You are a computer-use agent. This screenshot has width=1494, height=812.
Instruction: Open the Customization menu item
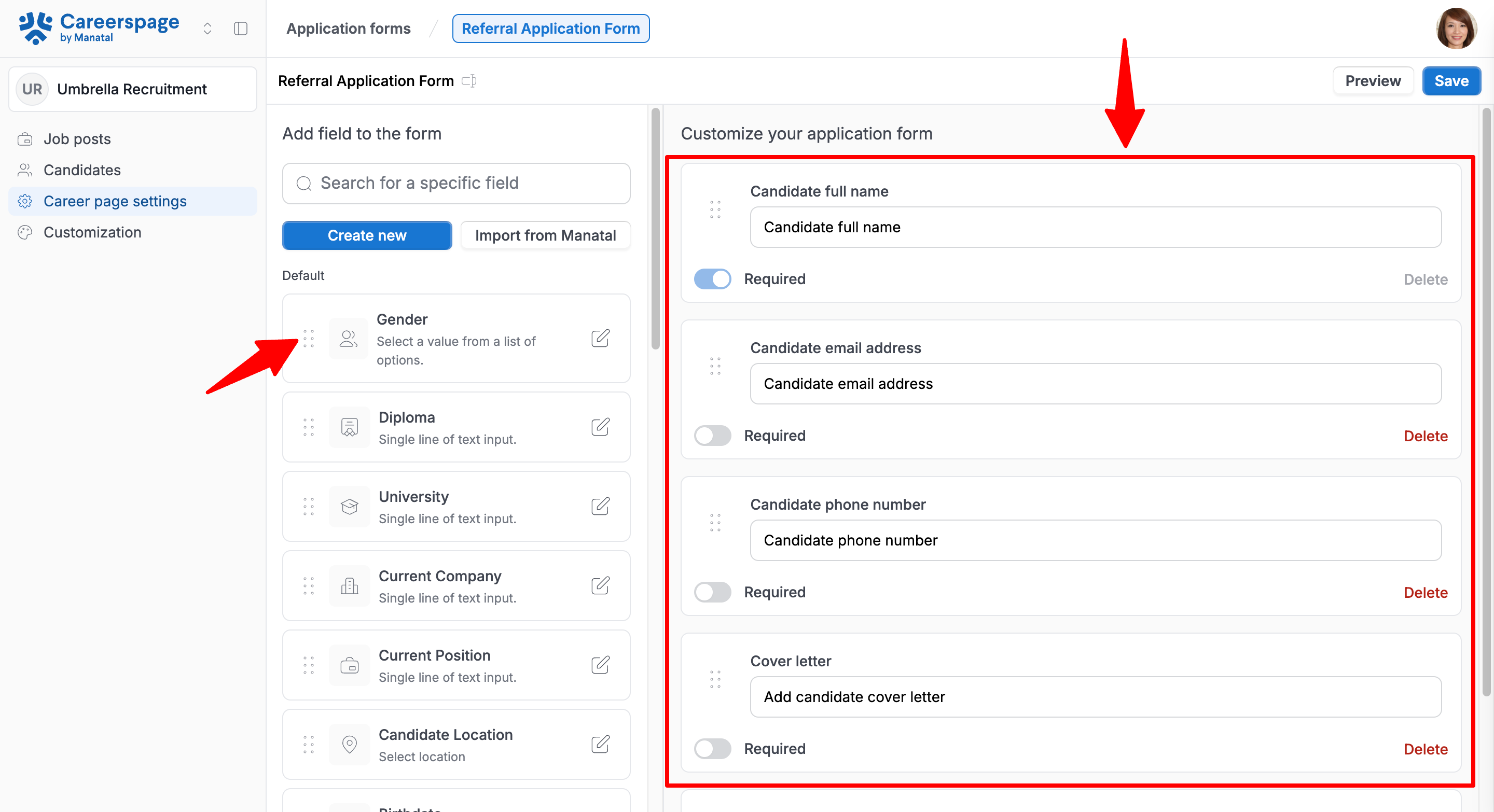[133, 232]
